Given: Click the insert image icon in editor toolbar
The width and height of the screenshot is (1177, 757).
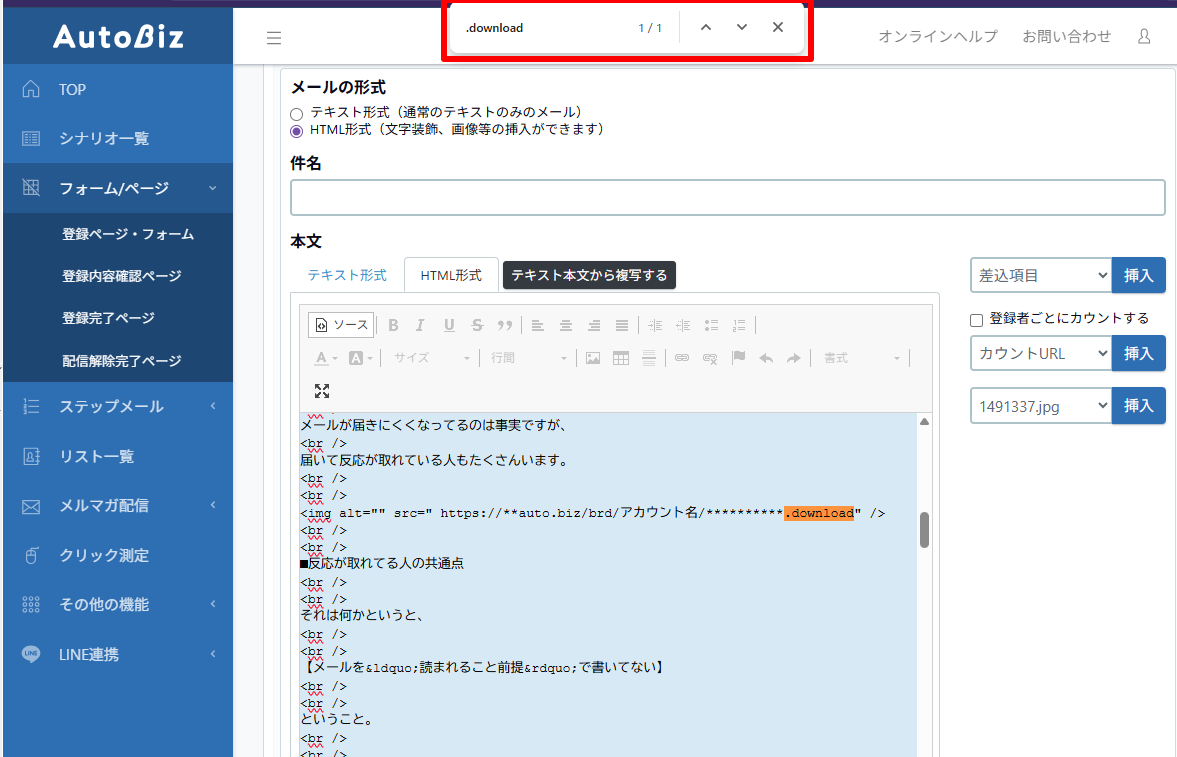Looking at the screenshot, I should point(593,358).
